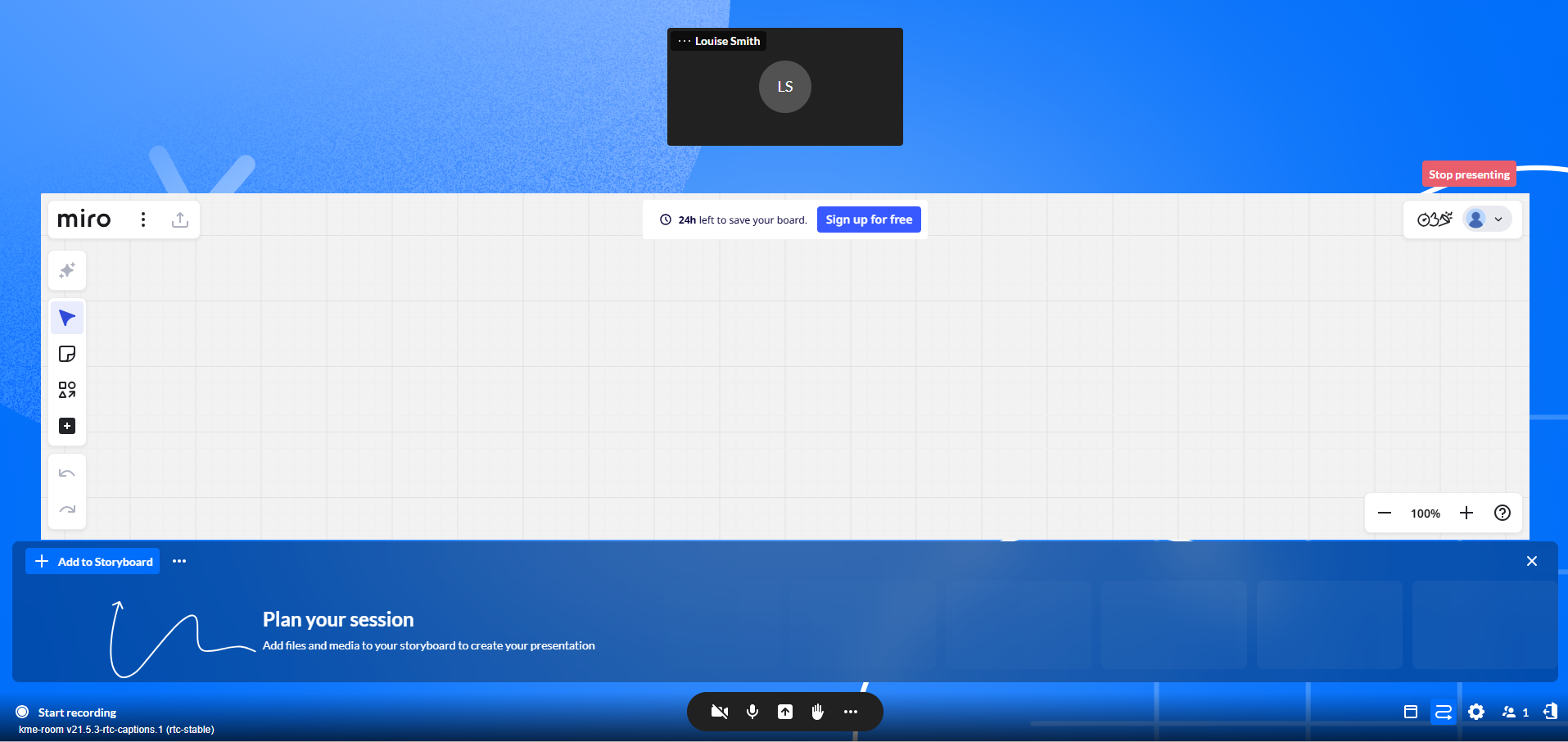Click the 'Add files and media' description text

coord(428,645)
